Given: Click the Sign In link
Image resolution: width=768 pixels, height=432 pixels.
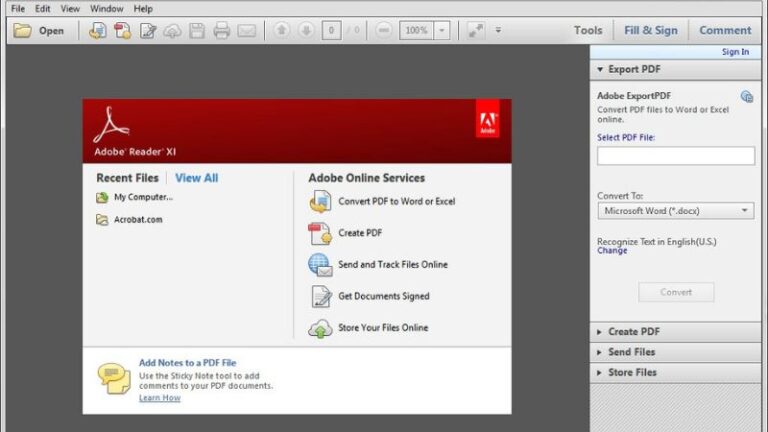Looking at the screenshot, I should [735, 52].
